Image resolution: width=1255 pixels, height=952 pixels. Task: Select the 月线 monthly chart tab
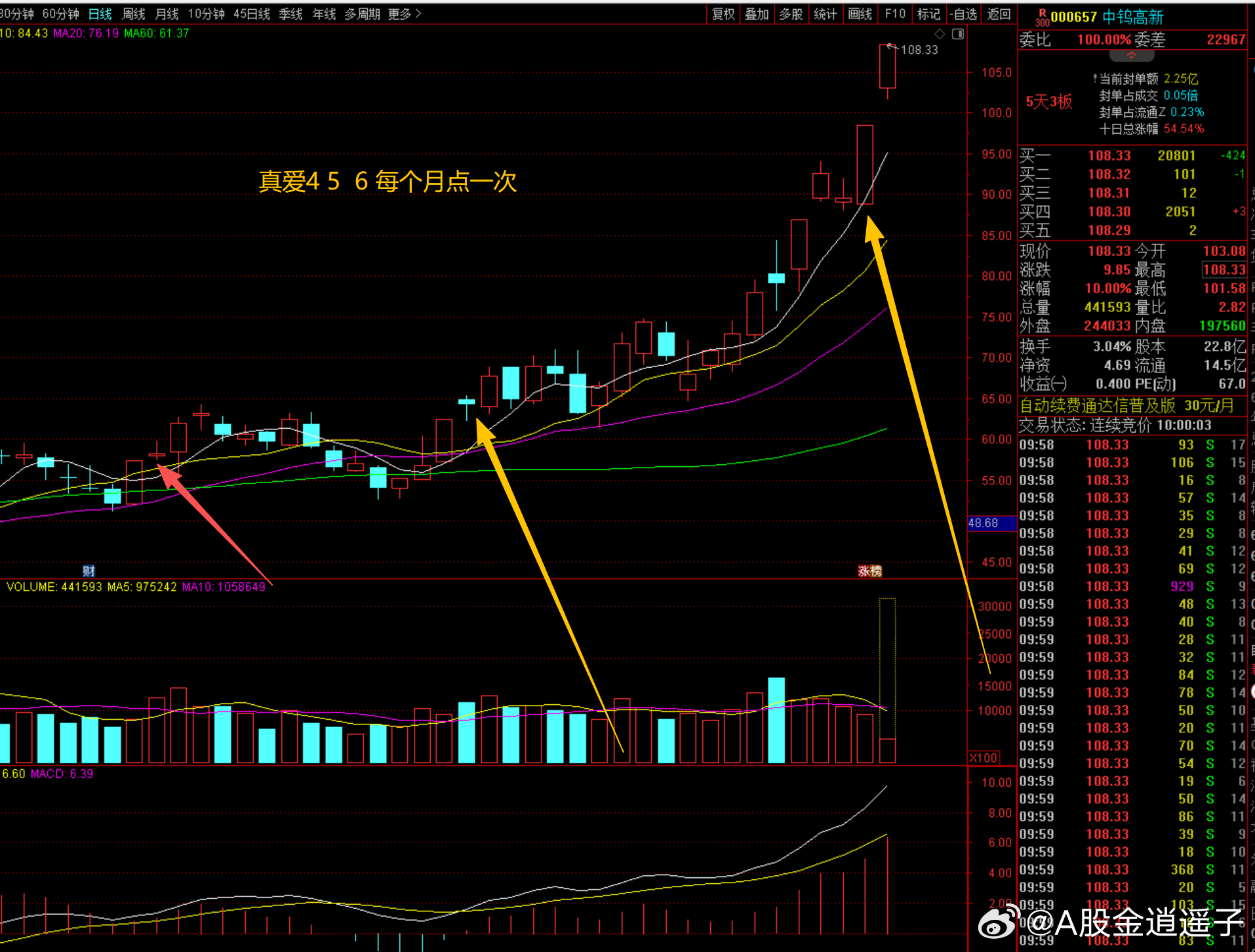167,14
